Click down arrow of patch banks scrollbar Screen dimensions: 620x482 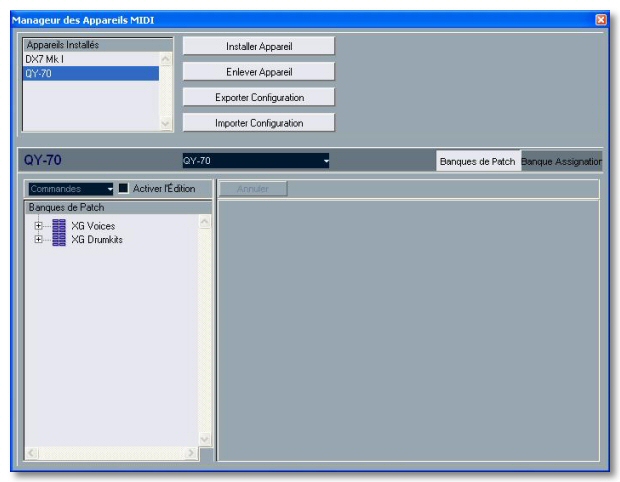204,439
